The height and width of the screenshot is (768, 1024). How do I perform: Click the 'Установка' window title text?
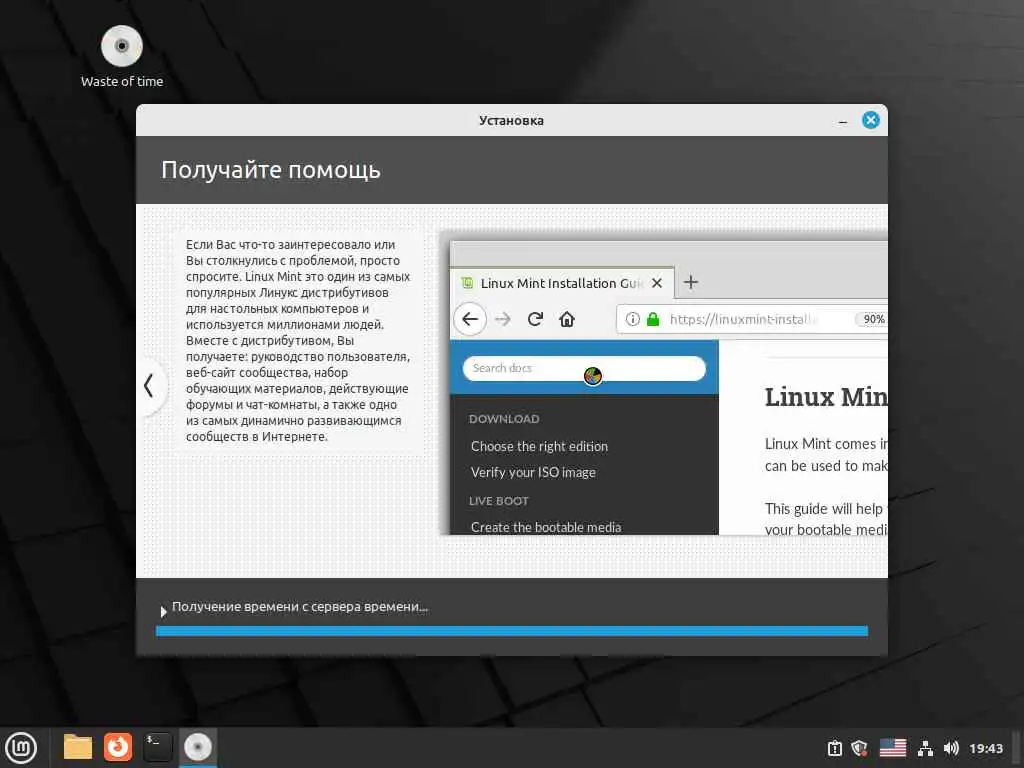click(511, 120)
